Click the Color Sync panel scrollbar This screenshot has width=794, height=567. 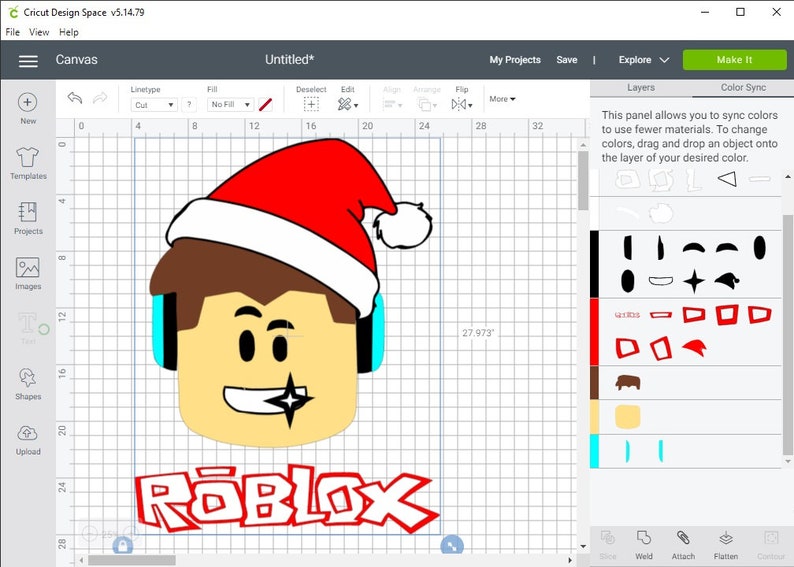pos(787,335)
